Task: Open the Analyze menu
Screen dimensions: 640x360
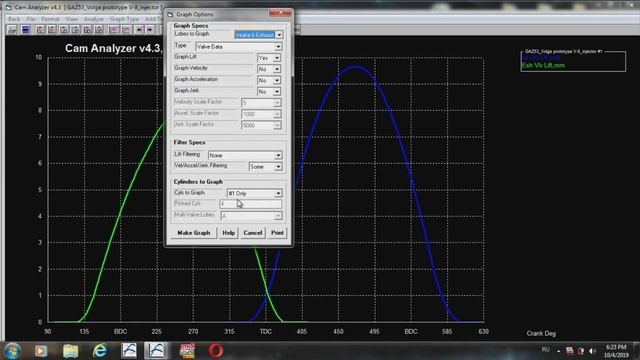Action: tap(94, 19)
